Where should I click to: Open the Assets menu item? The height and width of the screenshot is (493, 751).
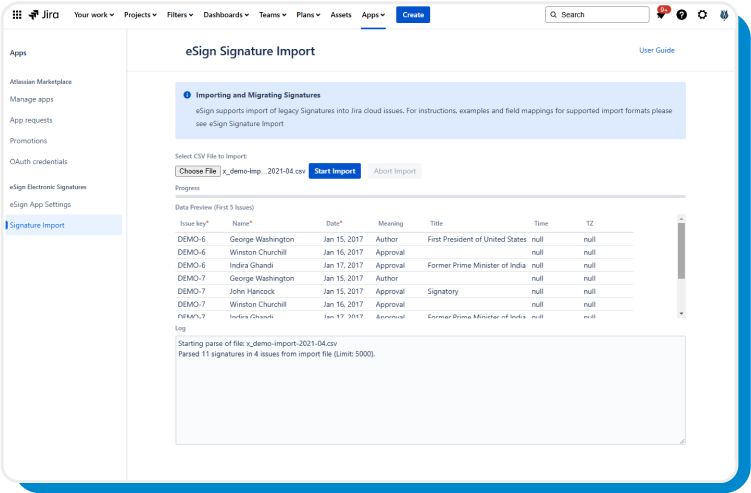coord(341,15)
